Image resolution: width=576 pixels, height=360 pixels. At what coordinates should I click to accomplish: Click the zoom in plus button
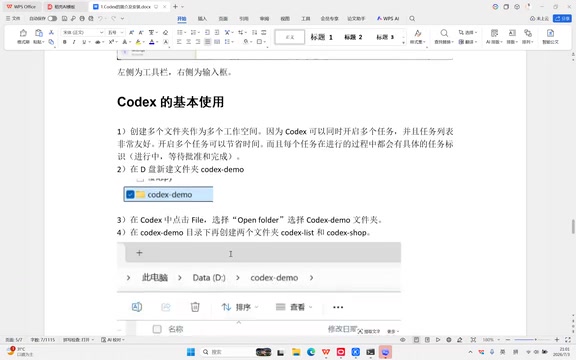[x=557, y=340]
